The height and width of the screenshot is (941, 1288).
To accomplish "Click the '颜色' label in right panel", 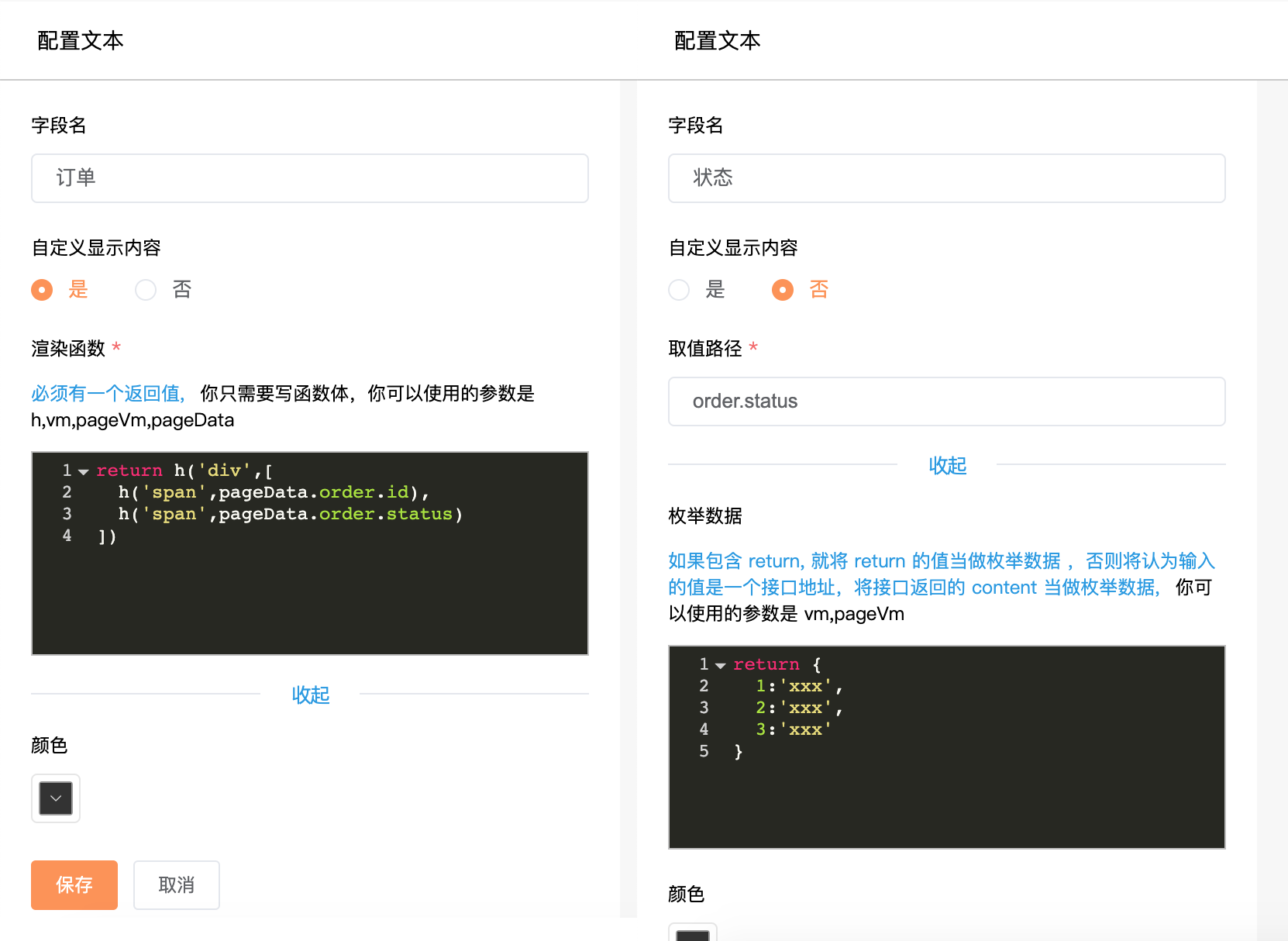I will pos(687,894).
